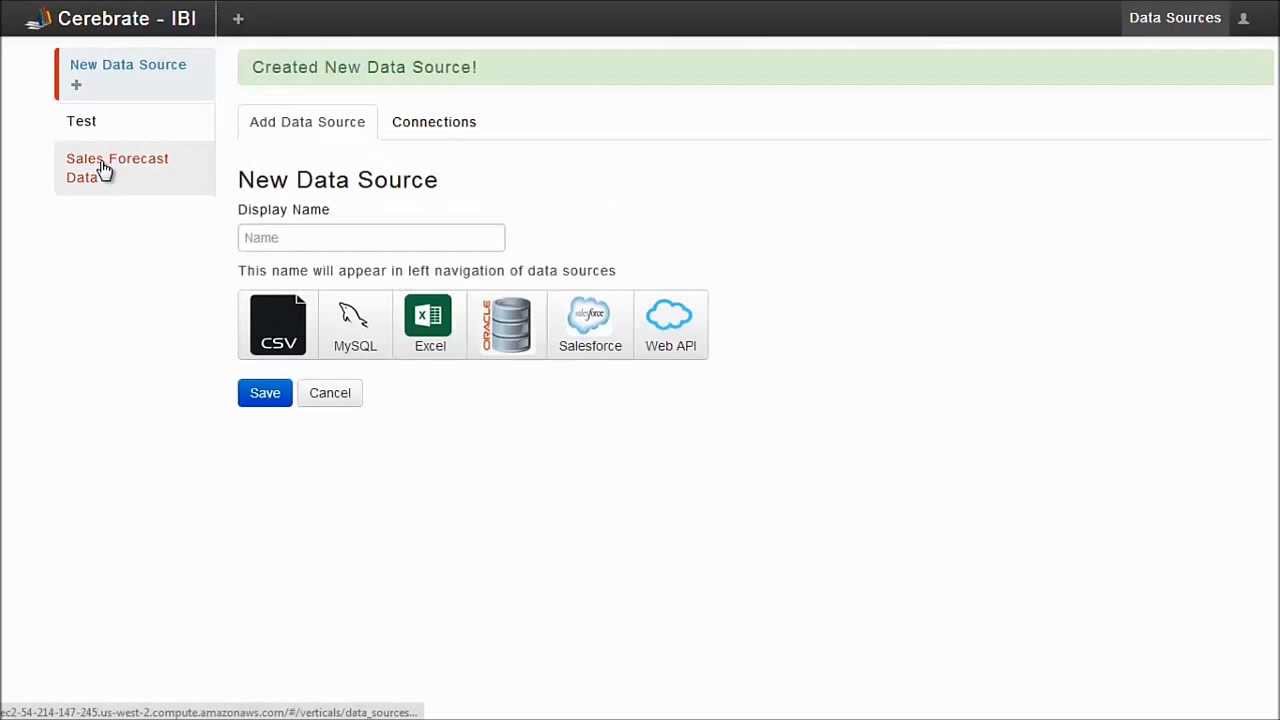Click the left navigation hint text

(427, 271)
